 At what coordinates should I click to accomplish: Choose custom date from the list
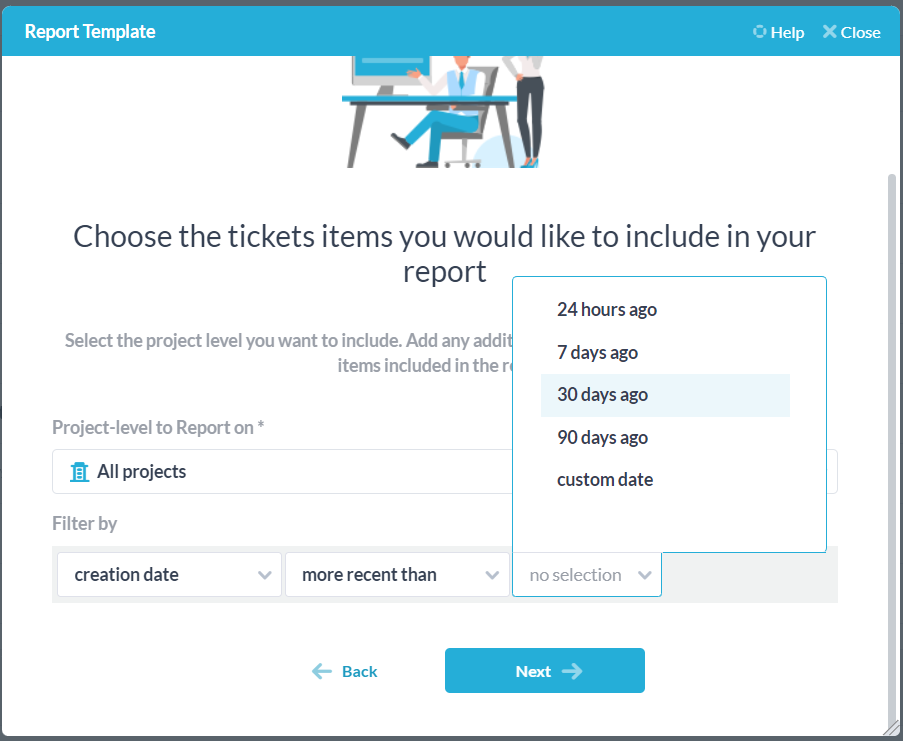pos(605,480)
